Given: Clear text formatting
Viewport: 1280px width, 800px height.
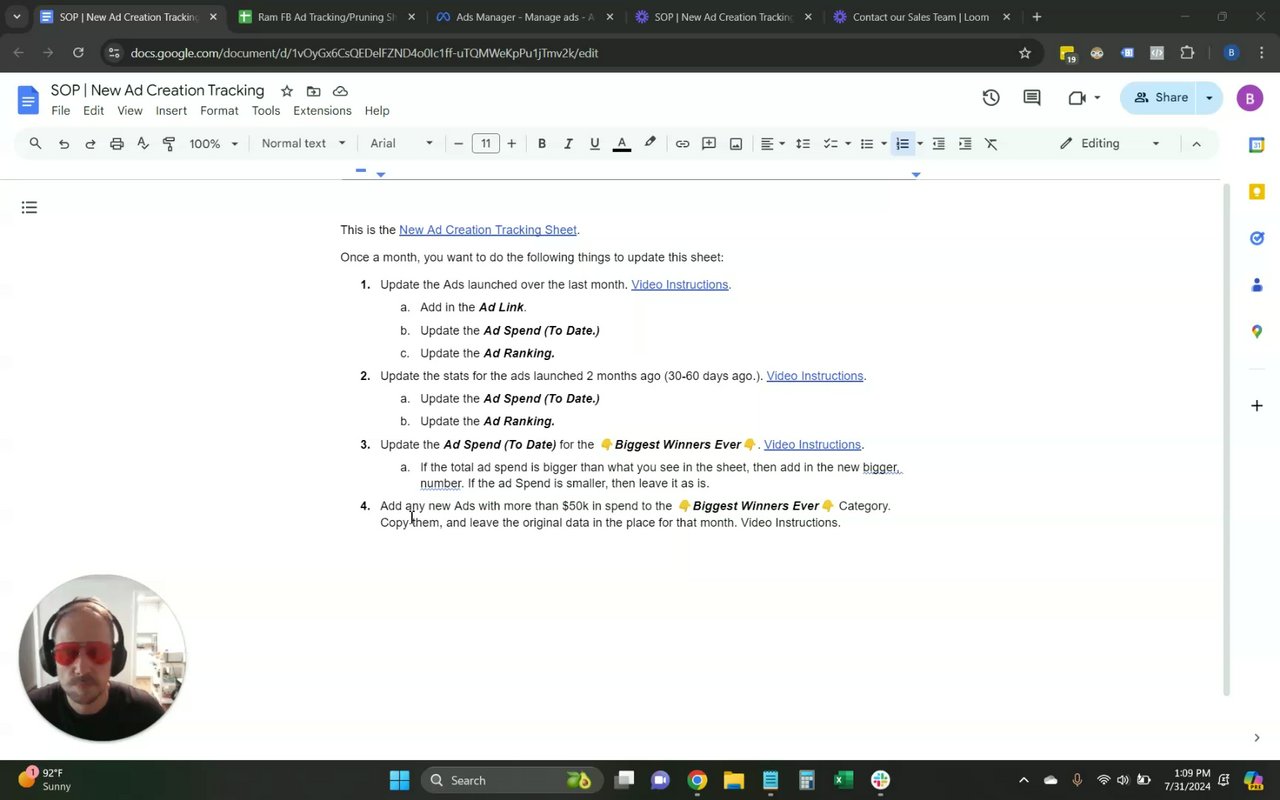Looking at the screenshot, I should (x=991, y=144).
